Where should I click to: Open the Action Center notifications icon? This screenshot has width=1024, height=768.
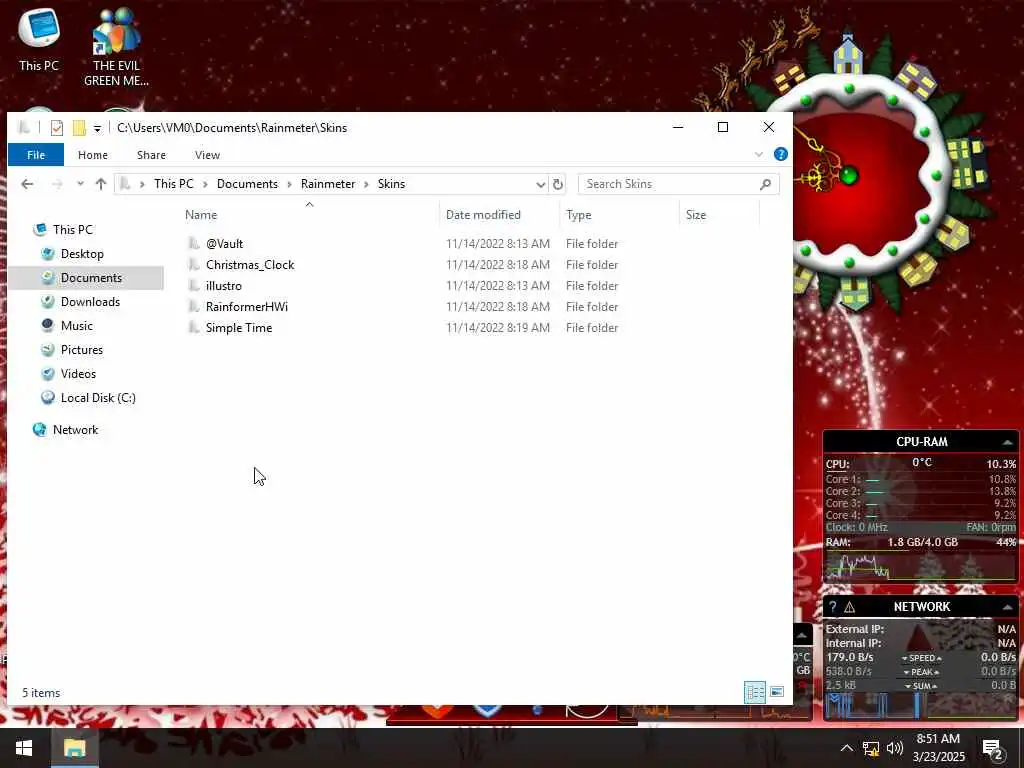pyautogui.click(x=993, y=749)
